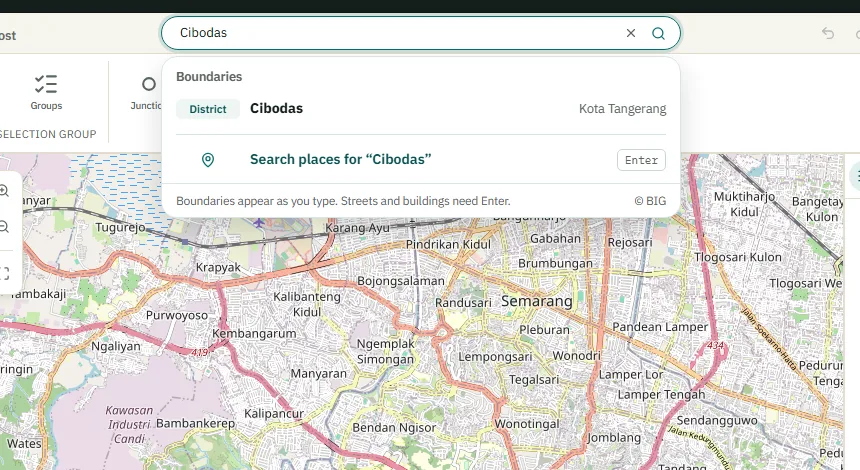The image size is (860, 470).
Task: Click the magnifier search icon
Action: 658,33
